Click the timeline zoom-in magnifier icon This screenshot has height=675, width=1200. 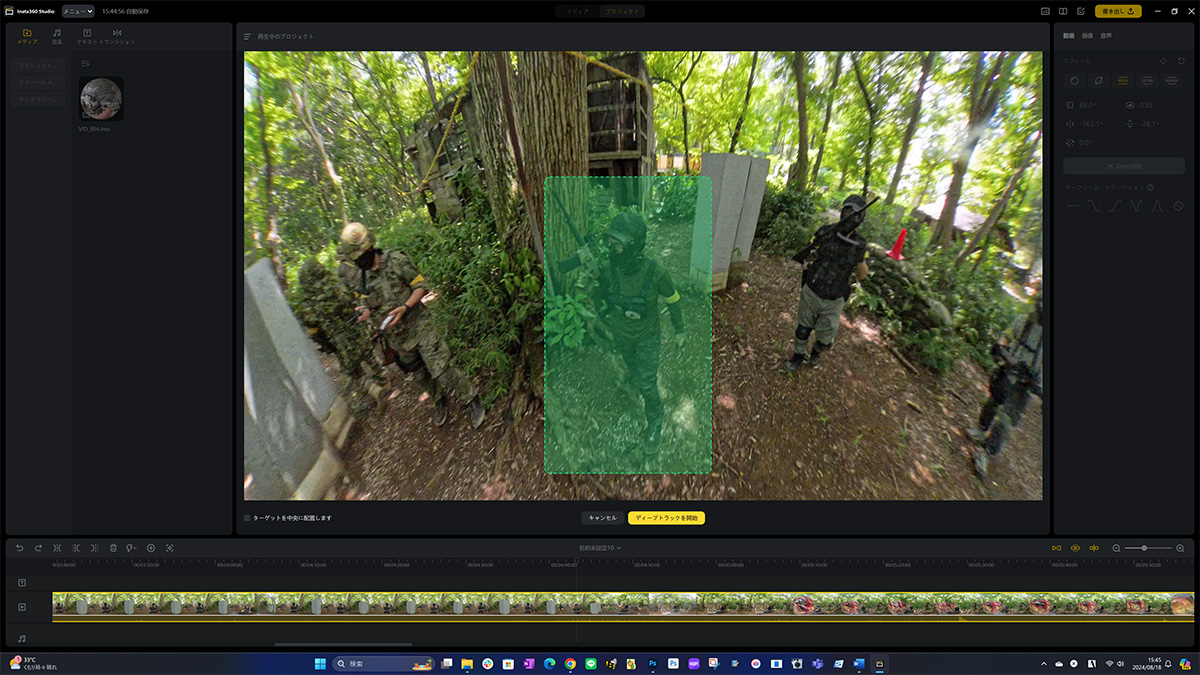click(1180, 548)
